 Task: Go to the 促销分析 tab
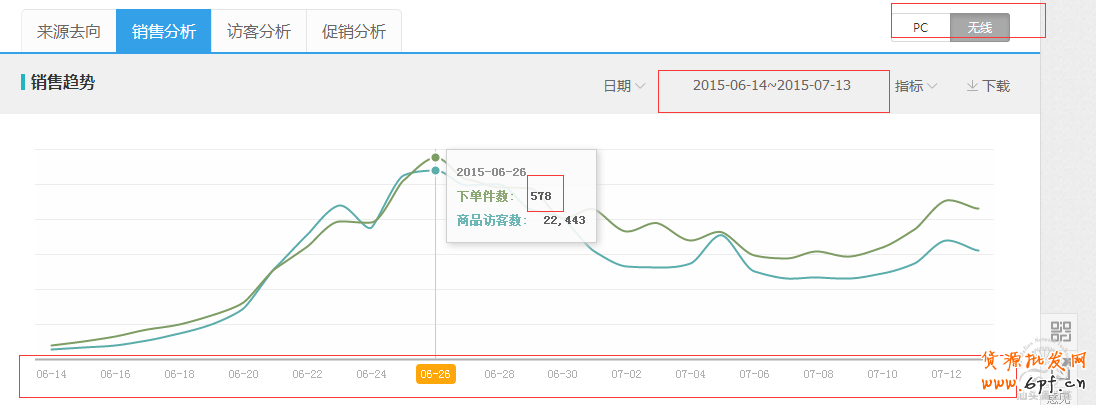pos(353,31)
